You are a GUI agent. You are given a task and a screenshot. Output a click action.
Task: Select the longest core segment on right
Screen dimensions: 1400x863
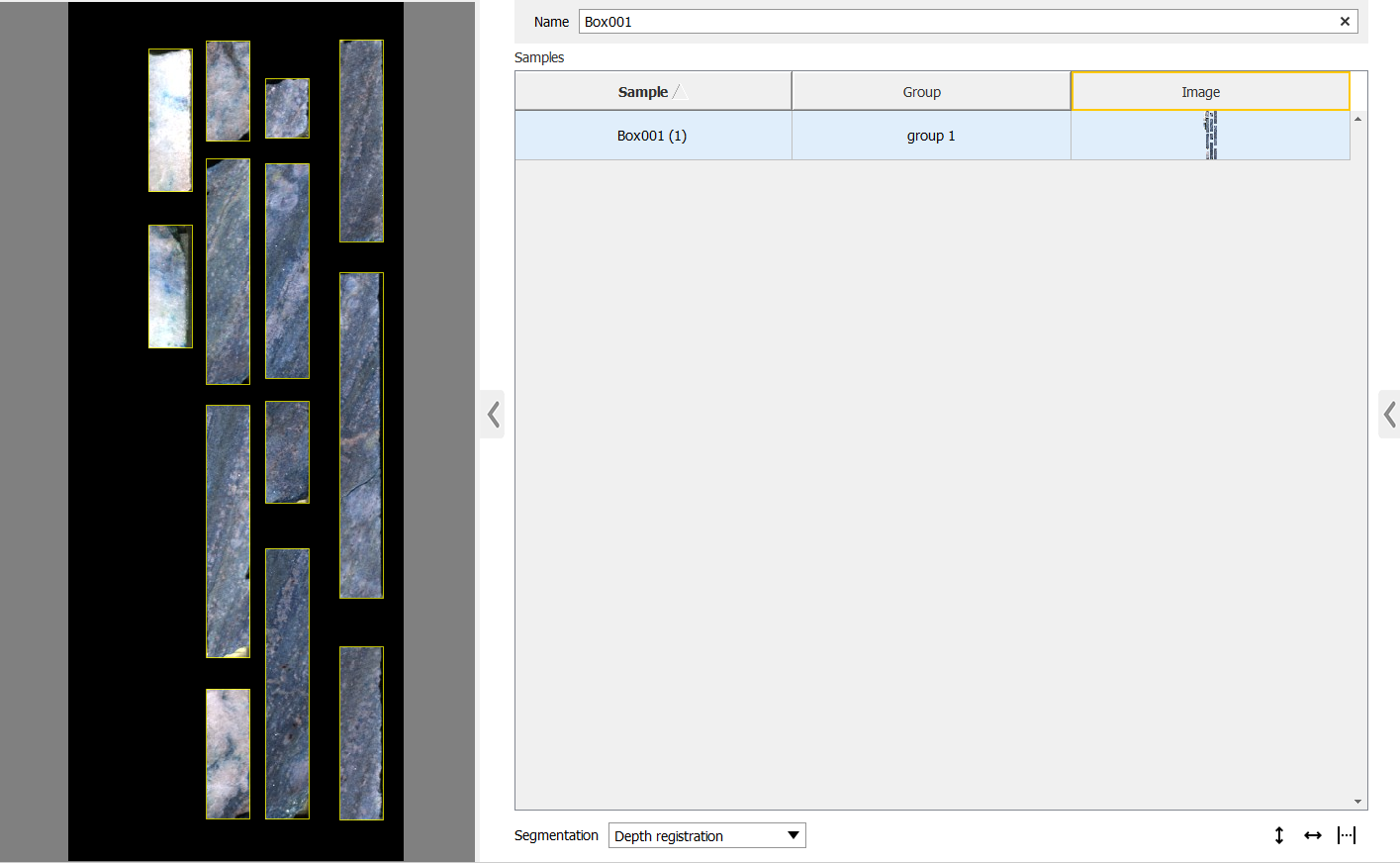(x=361, y=435)
